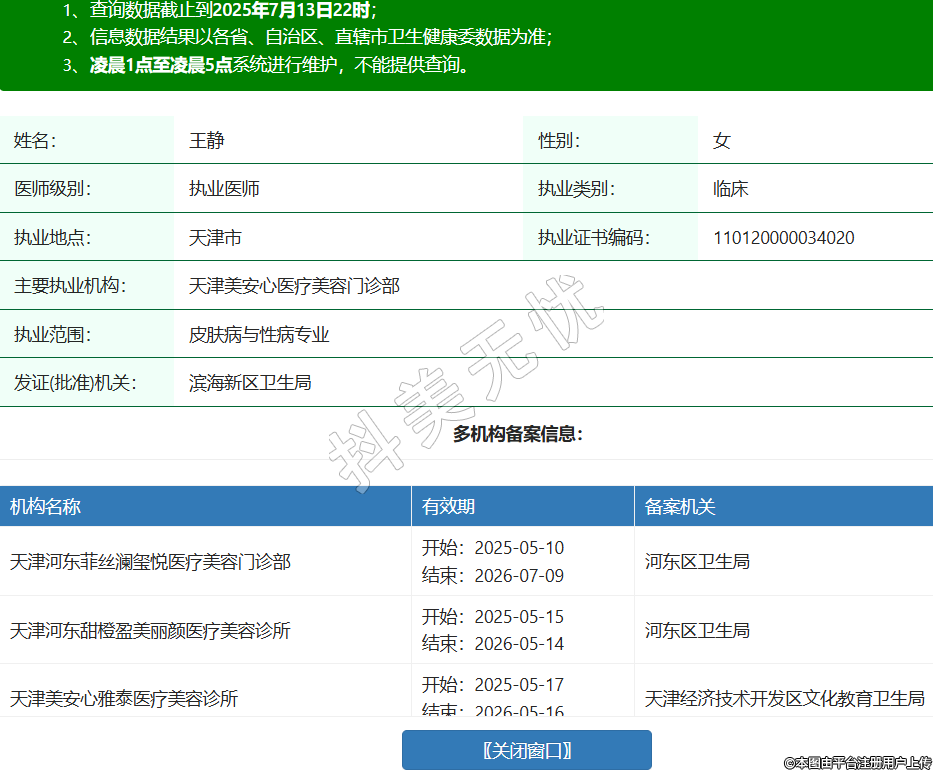
Task: Select the 皮肤病与性病专业 practice scope text
Action: (259, 335)
